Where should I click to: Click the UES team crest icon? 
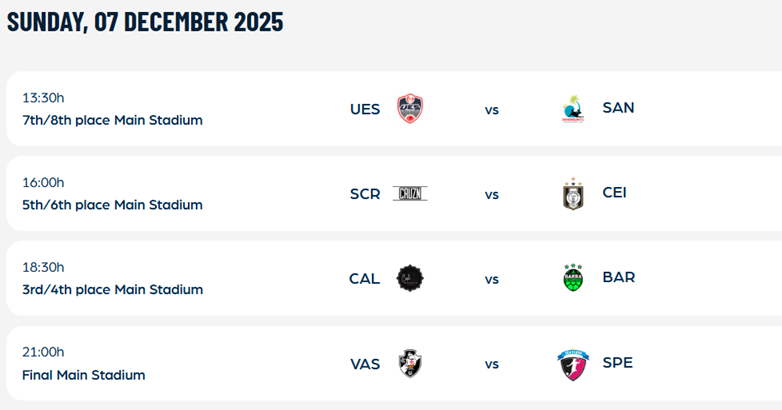pyautogui.click(x=410, y=108)
